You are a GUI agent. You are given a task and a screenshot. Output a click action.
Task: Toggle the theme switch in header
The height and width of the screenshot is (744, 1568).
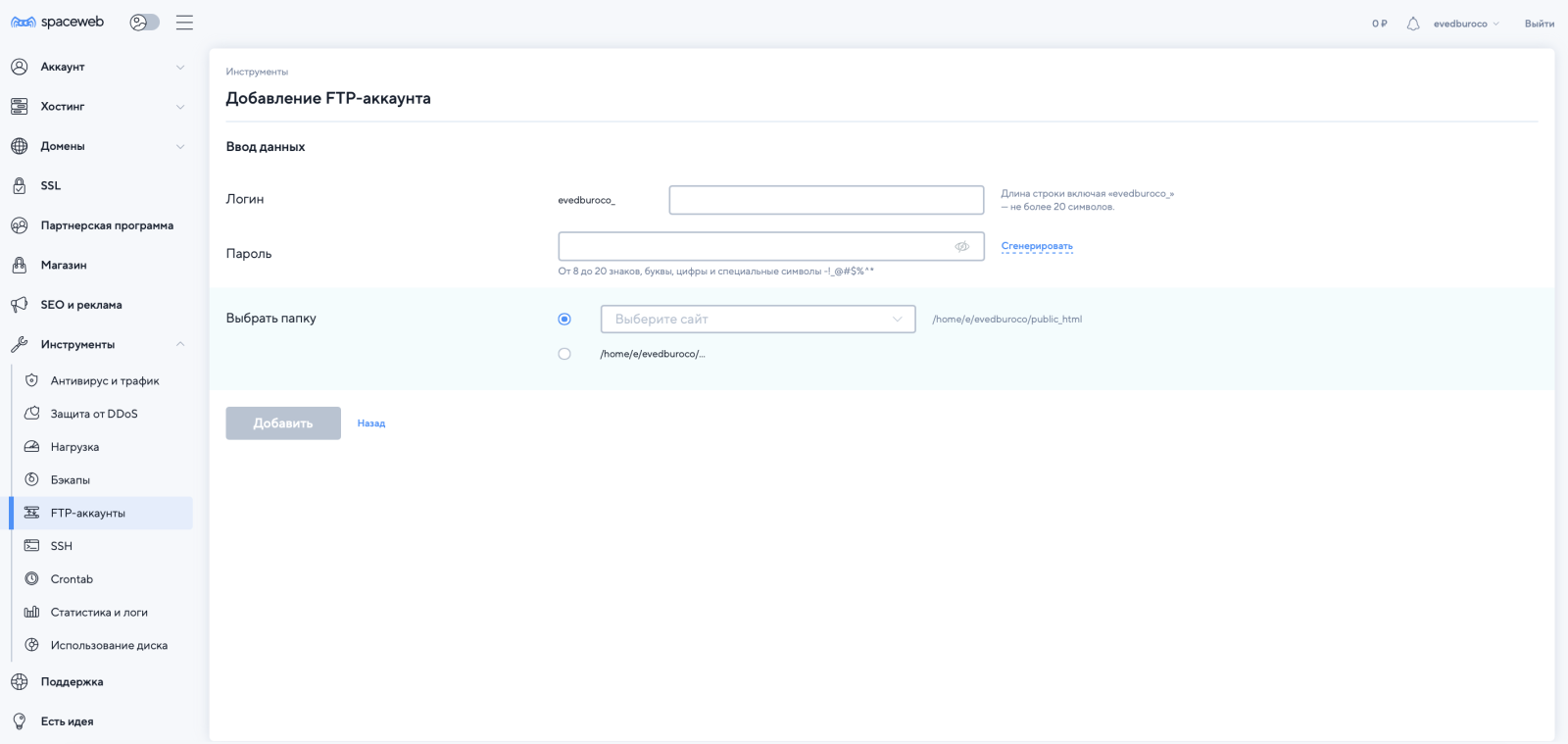click(x=145, y=22)
